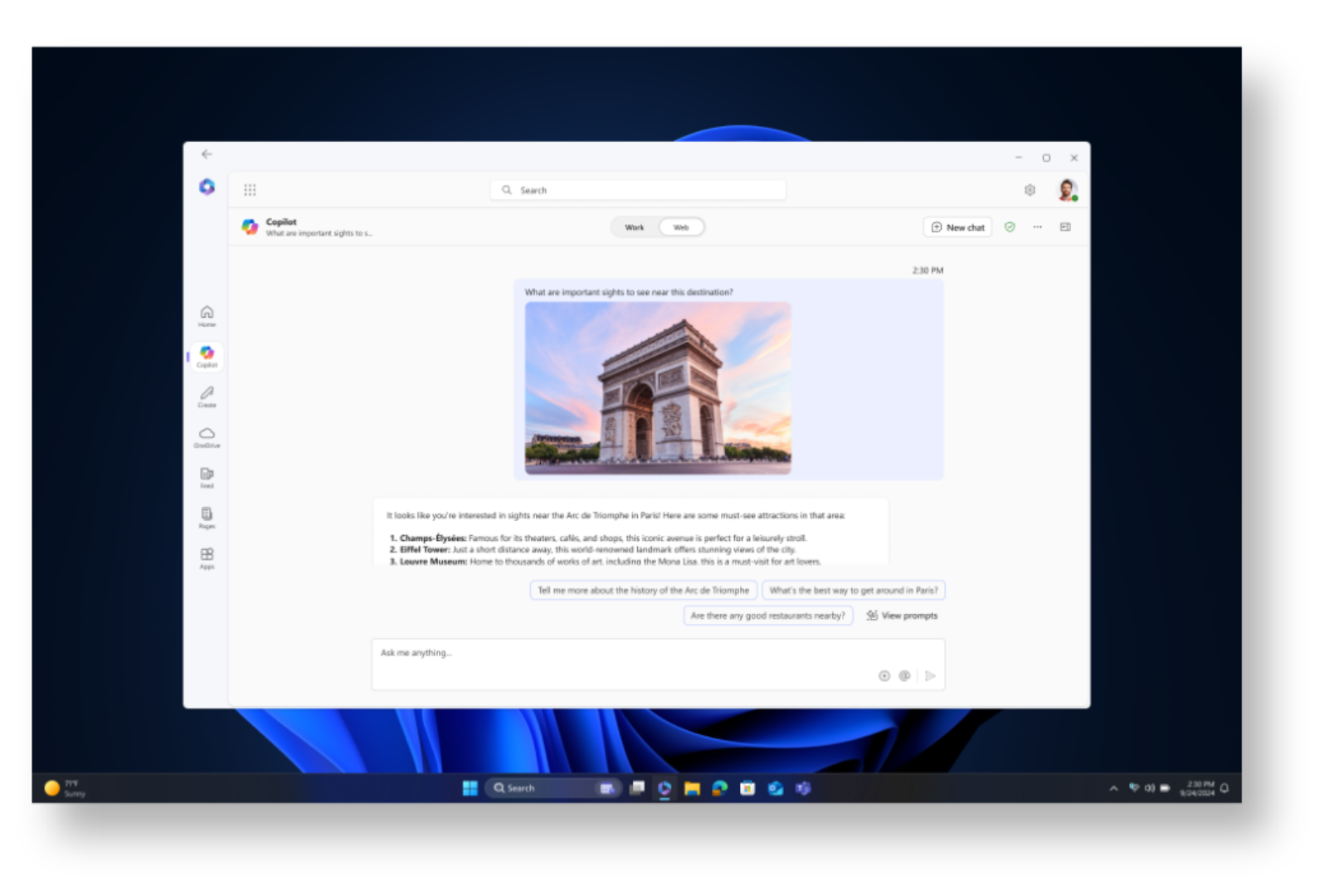Open the taskbar clock and date

(x=1197, y=788)
